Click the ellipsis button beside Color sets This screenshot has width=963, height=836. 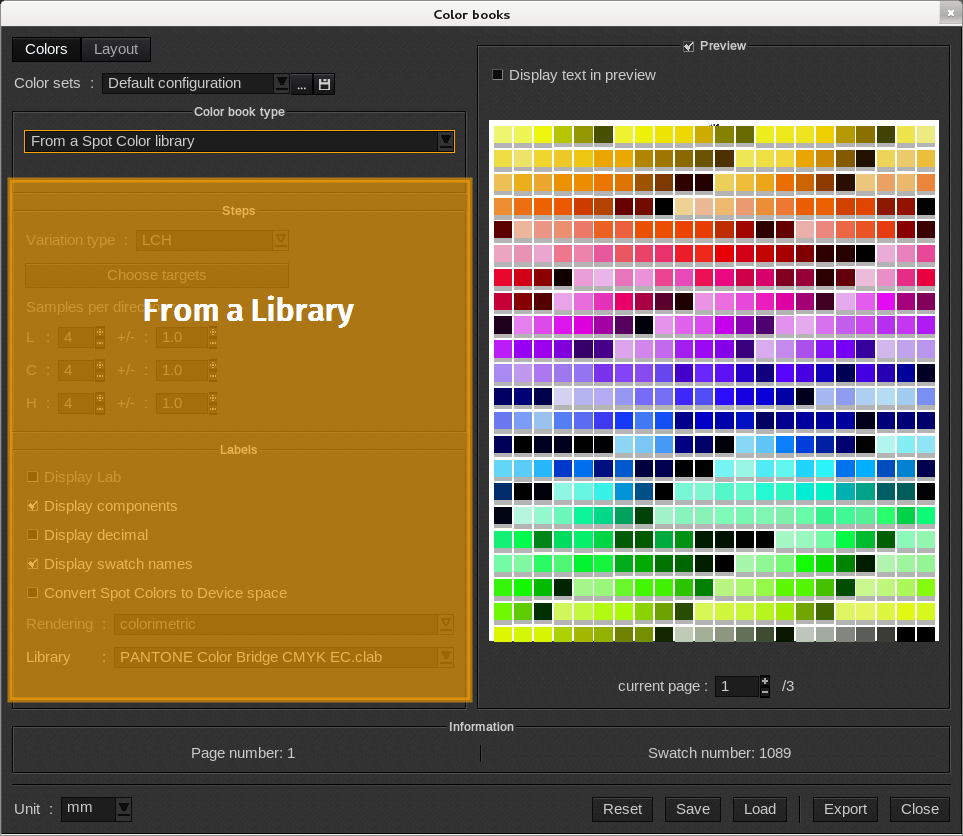pos(302,84)
